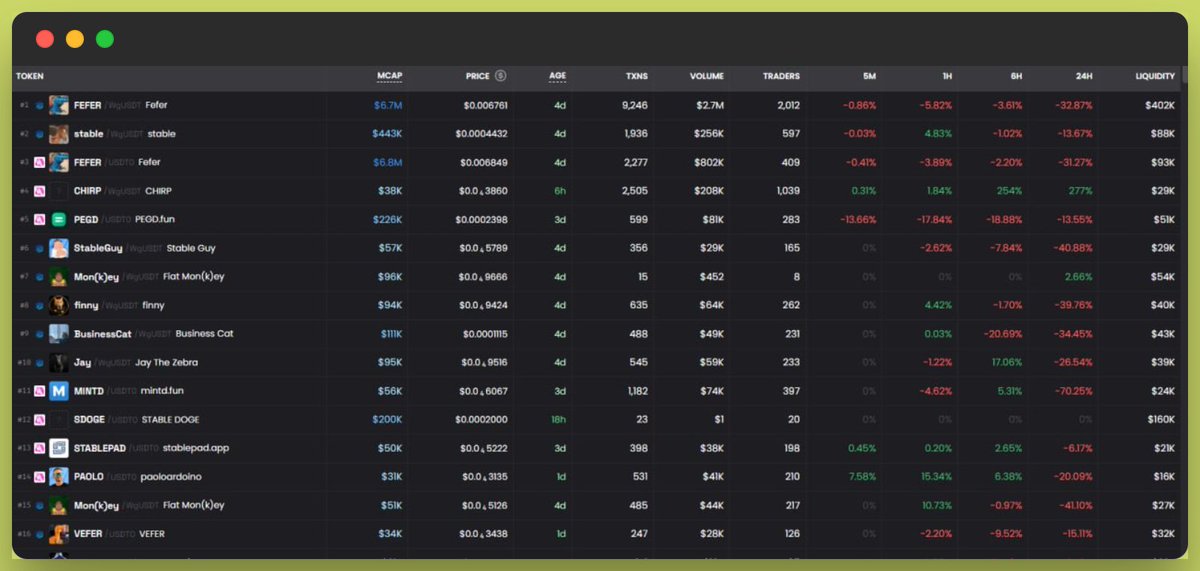Click the $402K liquidity value

pyautogui.click(x=1160, y=105)
